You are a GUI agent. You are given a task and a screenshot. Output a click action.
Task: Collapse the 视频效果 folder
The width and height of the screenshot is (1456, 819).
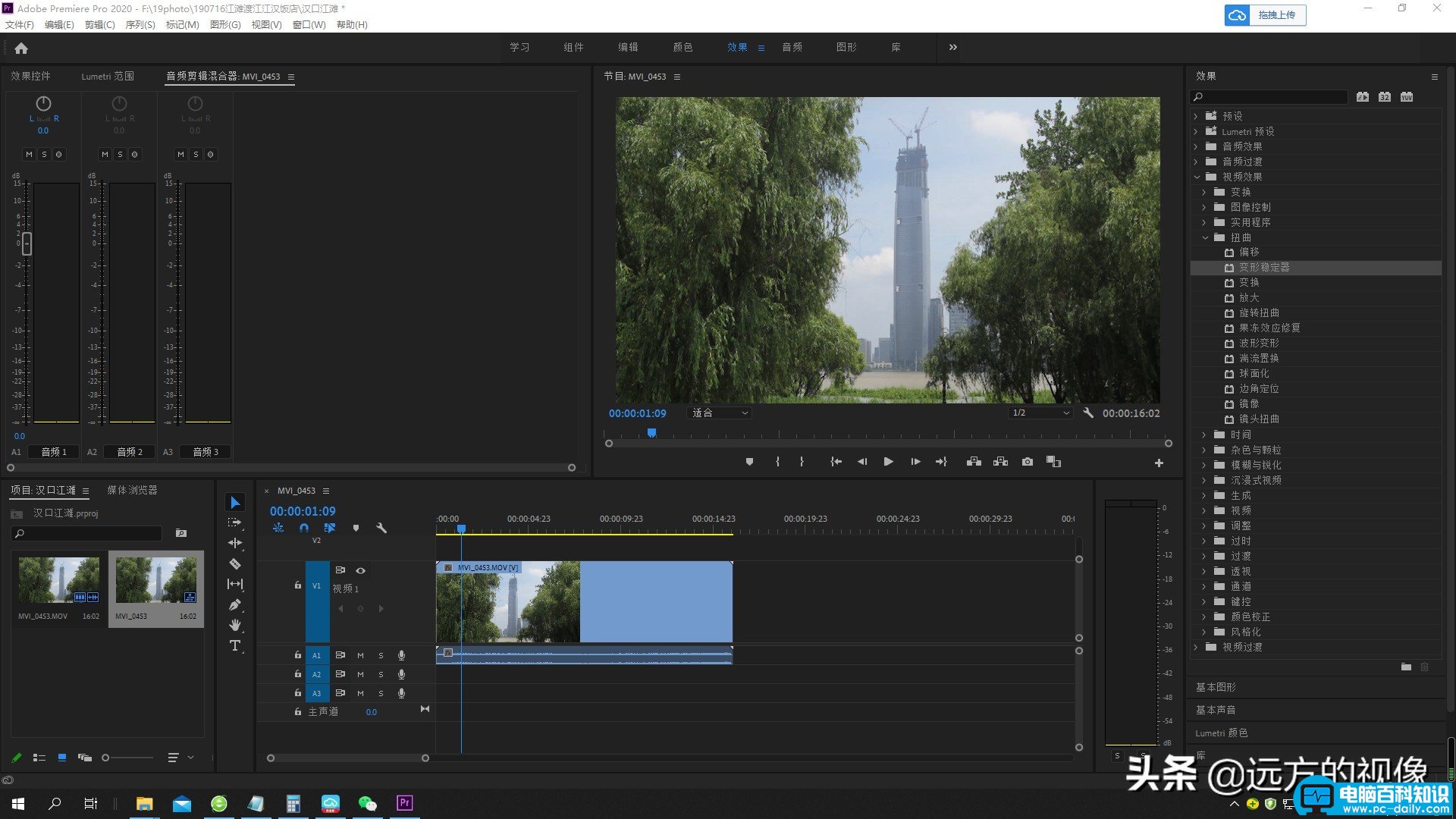point(1197,177)
